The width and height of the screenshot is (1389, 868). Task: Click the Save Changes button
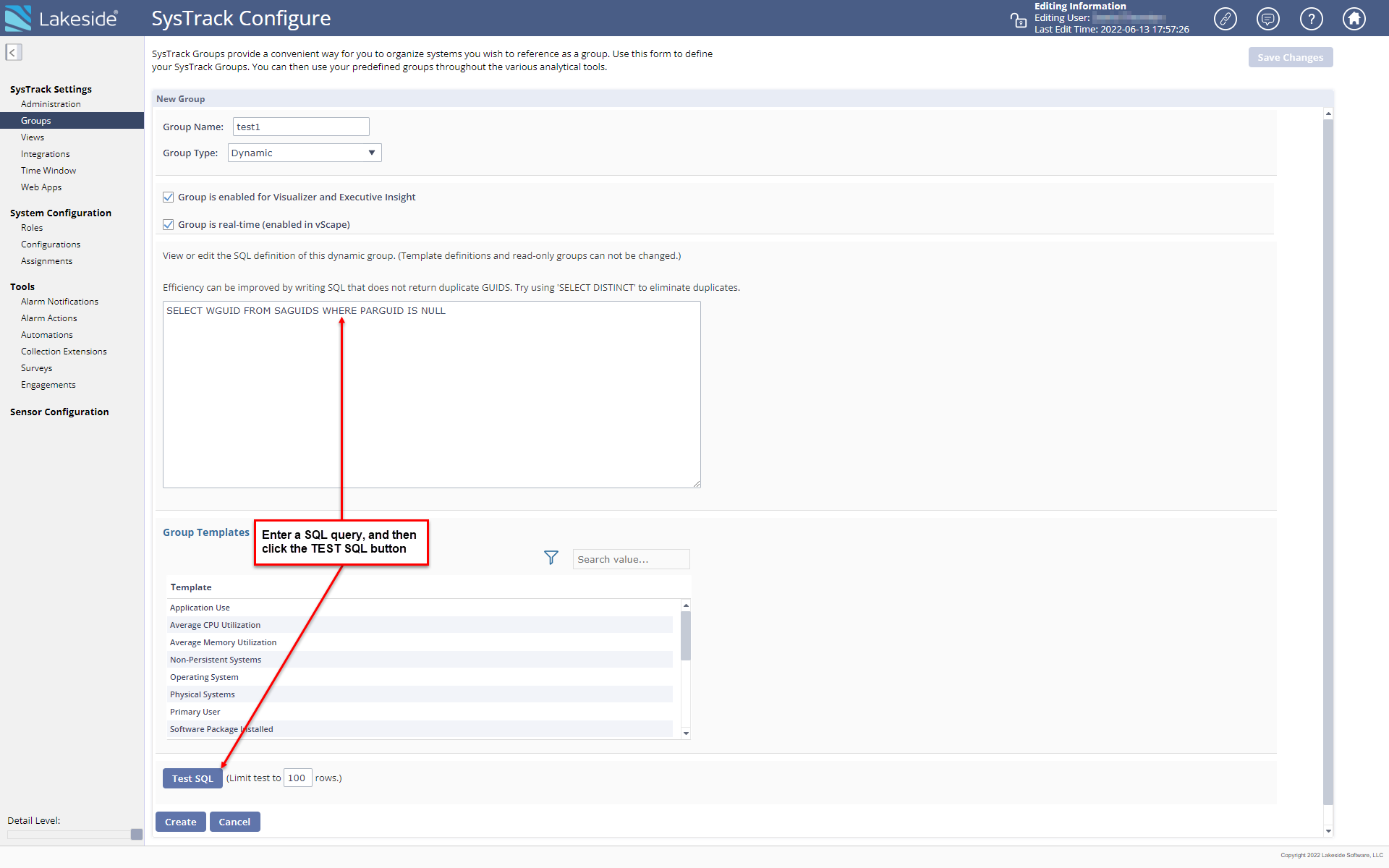pyautogui.click(x=1291, y=57)
